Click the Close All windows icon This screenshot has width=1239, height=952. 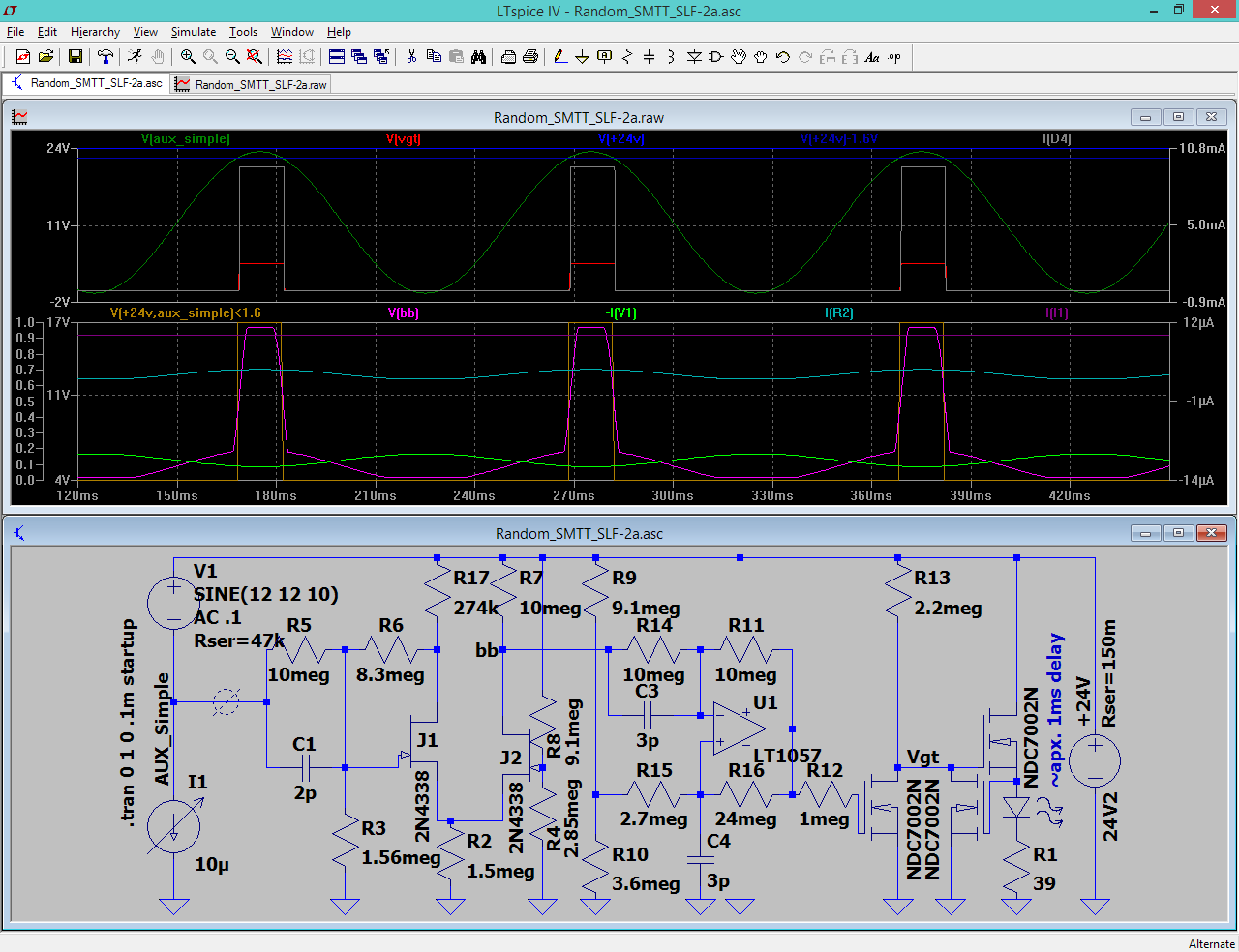[381, 57]
